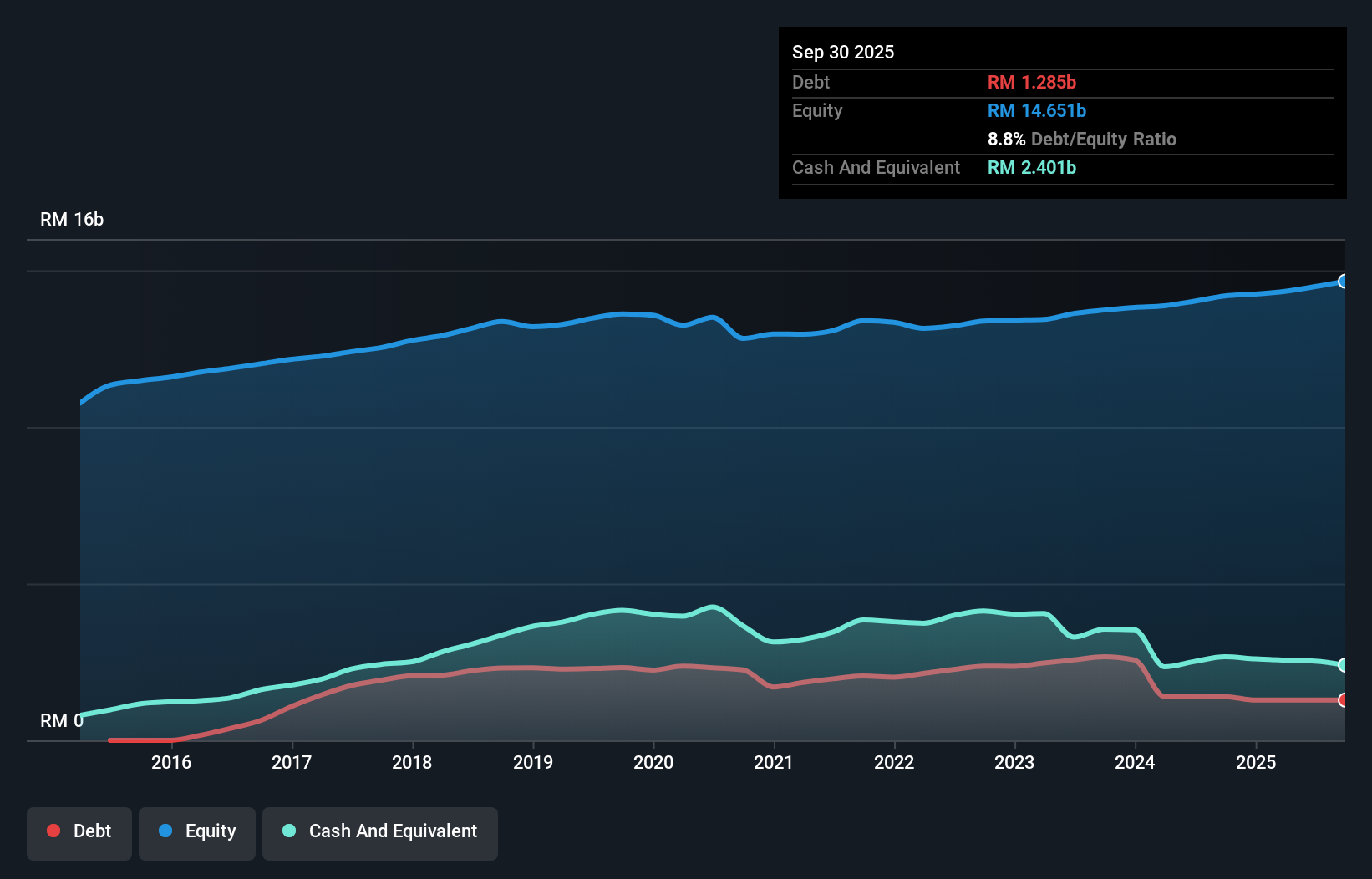1372x879 pixels.
Task: Select the 2022 x-axis label
Action: click(x=894, y=762)
